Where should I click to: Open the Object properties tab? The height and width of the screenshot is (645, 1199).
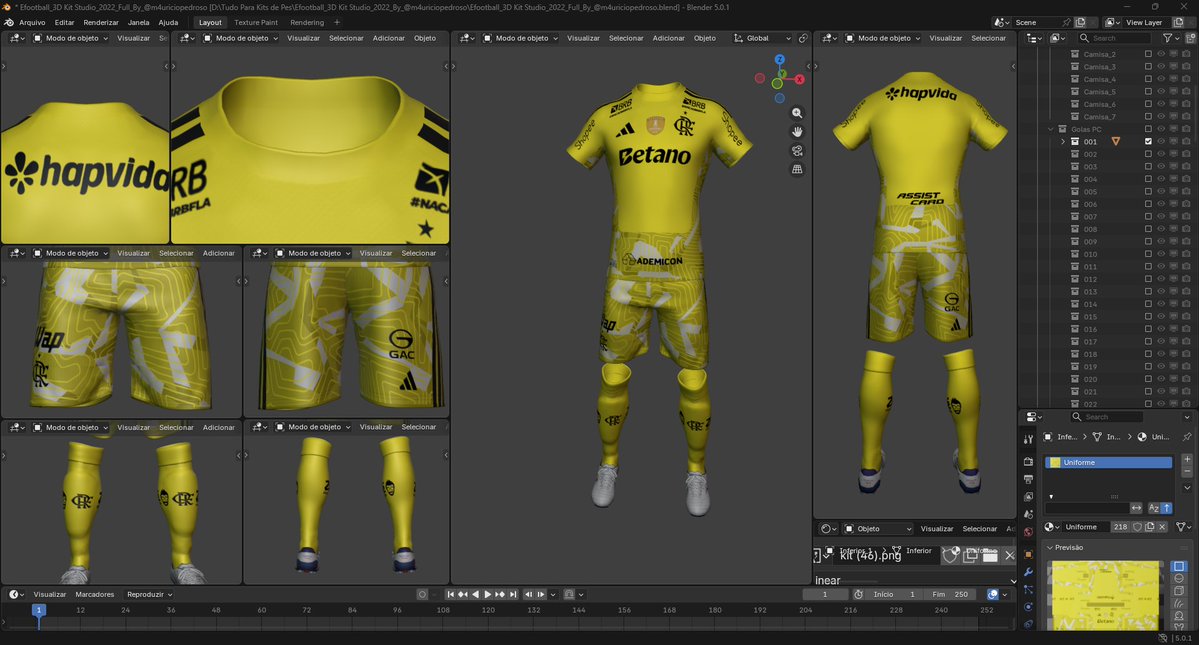click(x=1028, y=554)
